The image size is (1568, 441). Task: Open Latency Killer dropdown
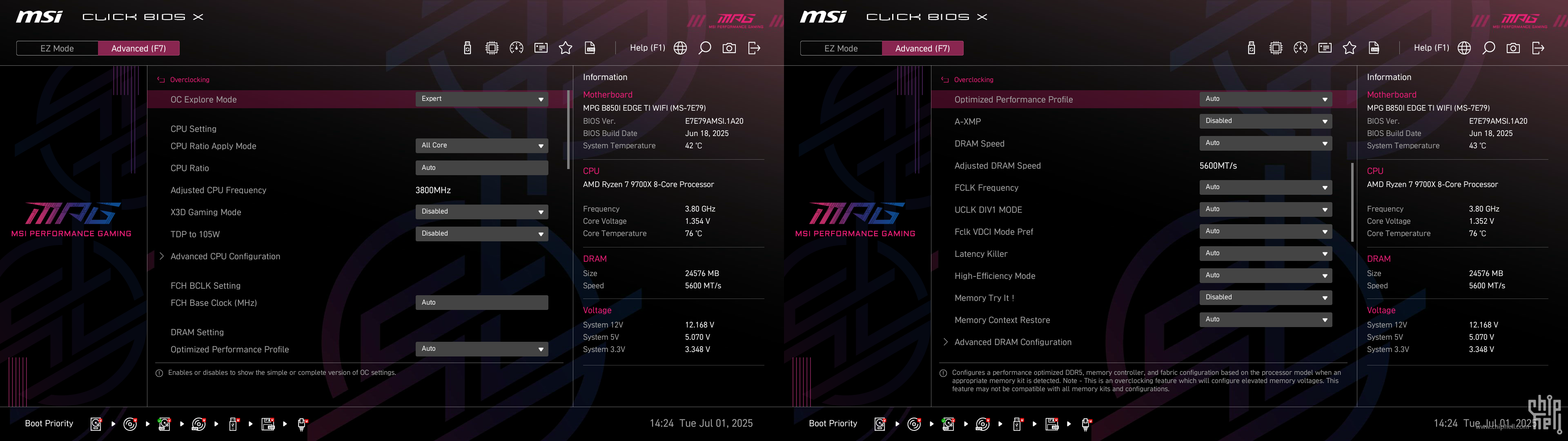coord(1265,254)
